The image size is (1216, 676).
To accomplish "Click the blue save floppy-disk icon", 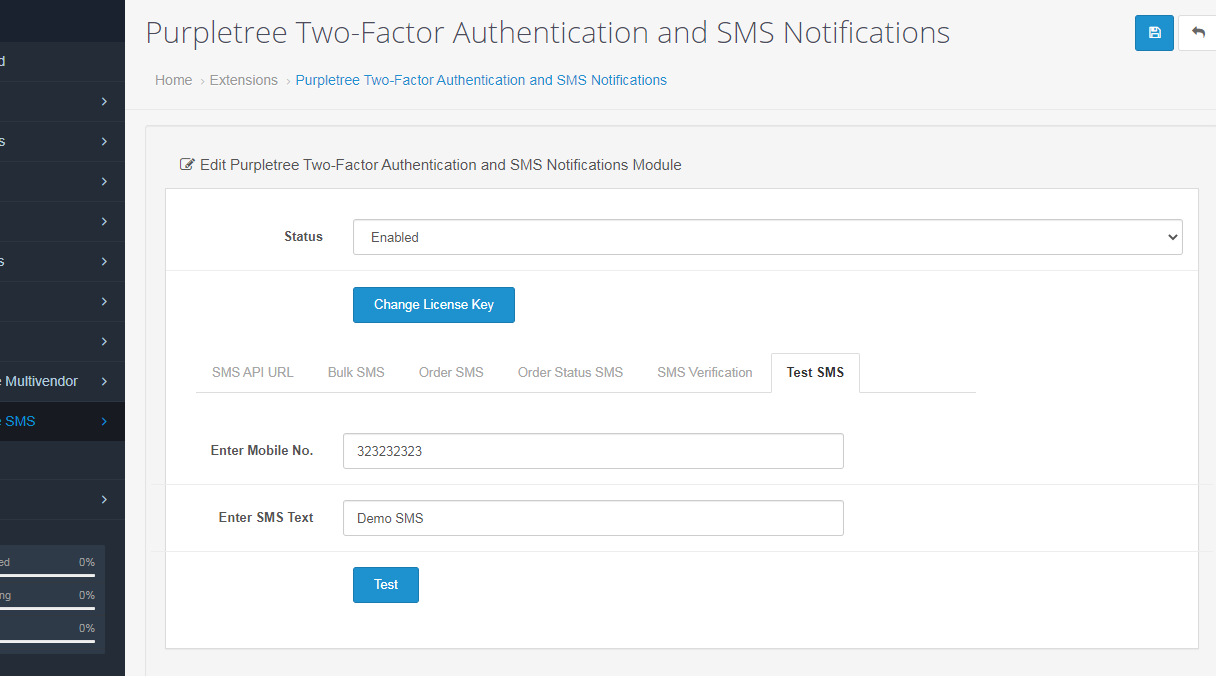I will (1154, 33).
